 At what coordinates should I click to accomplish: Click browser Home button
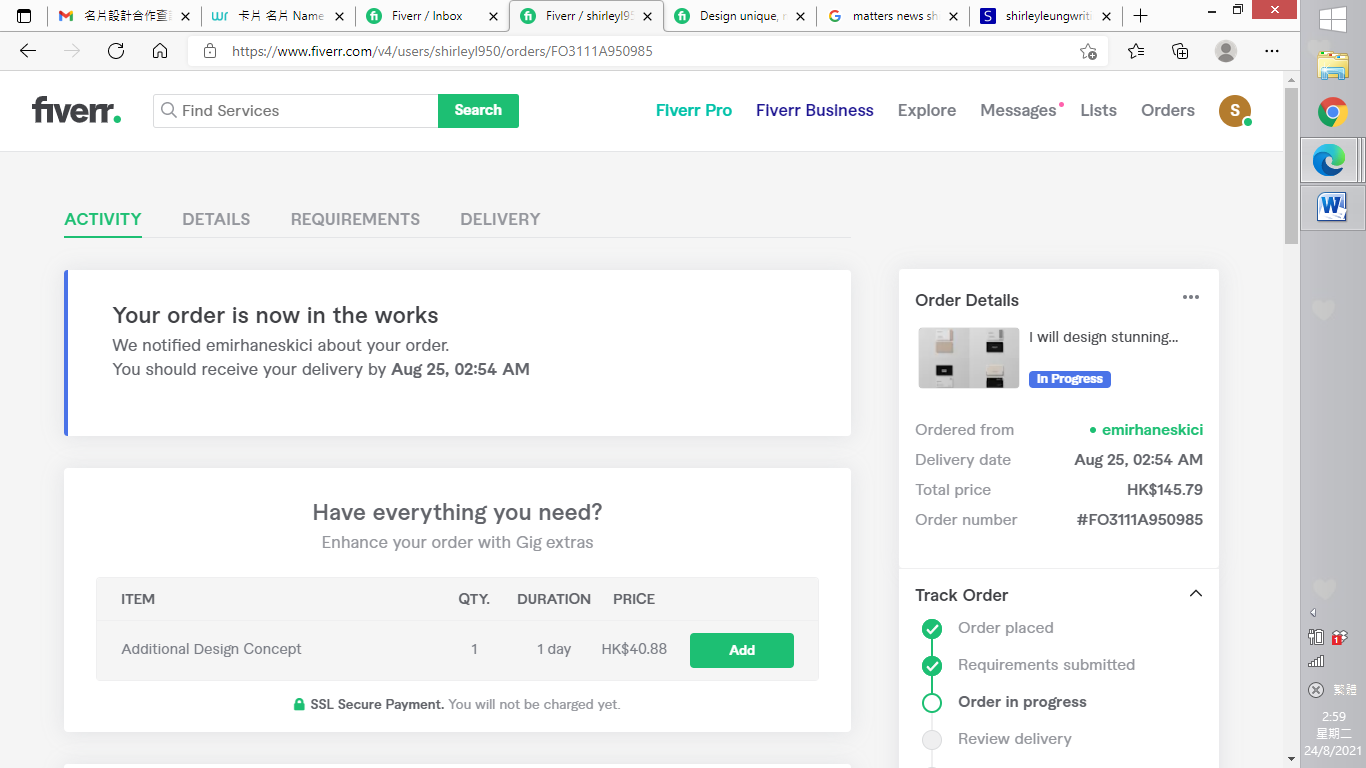pyautogui.click(x=160, y=51)
